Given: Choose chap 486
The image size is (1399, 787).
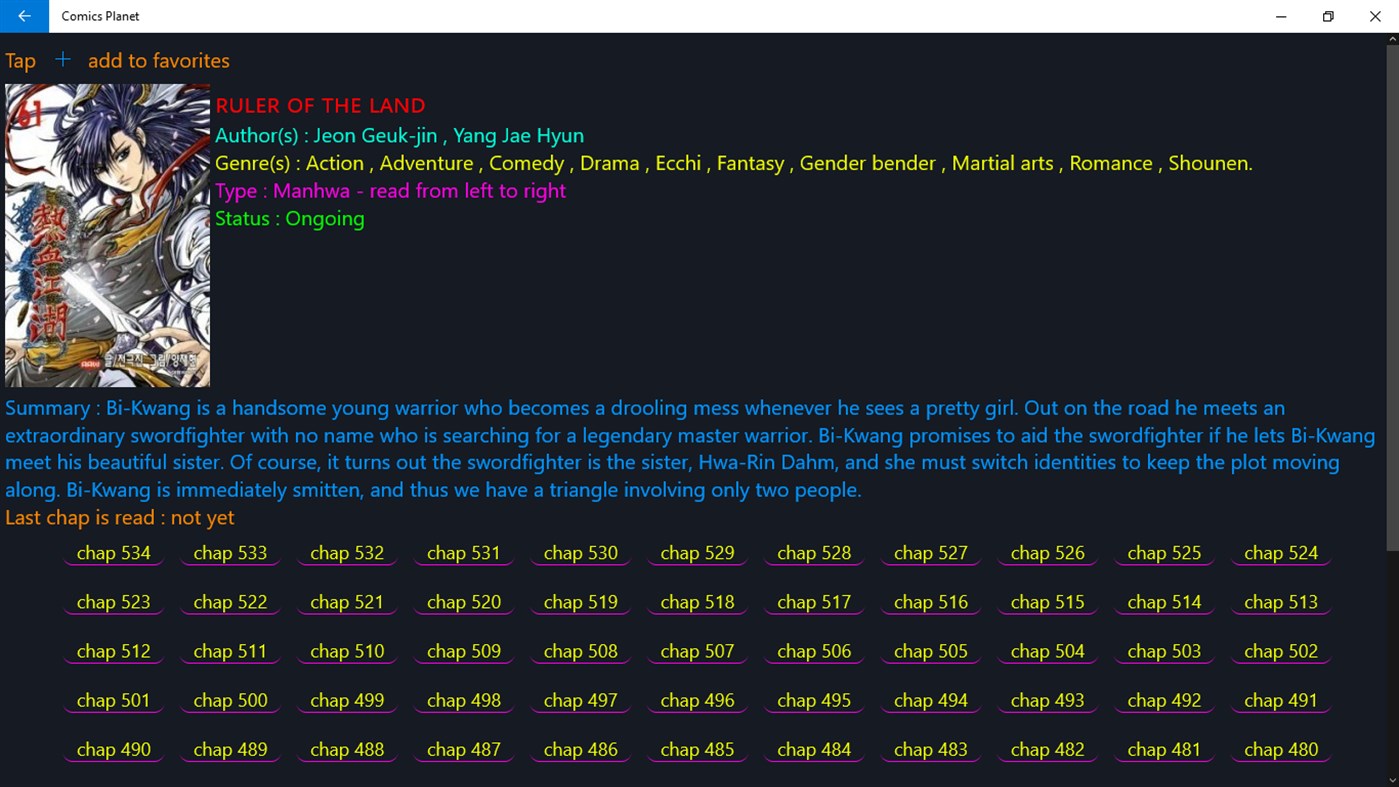Looking at the screenshot, I should point(581,749).
